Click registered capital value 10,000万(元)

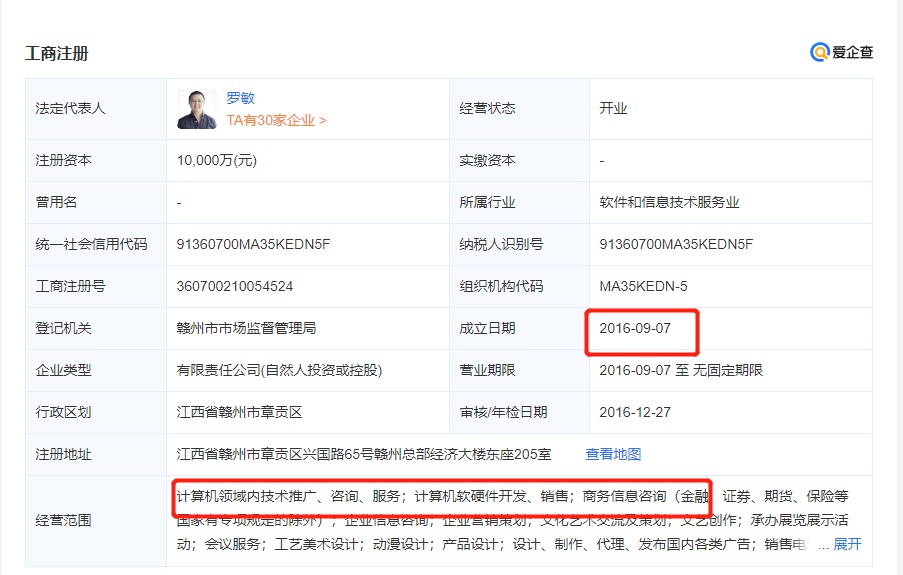click(x=217, y=160)
